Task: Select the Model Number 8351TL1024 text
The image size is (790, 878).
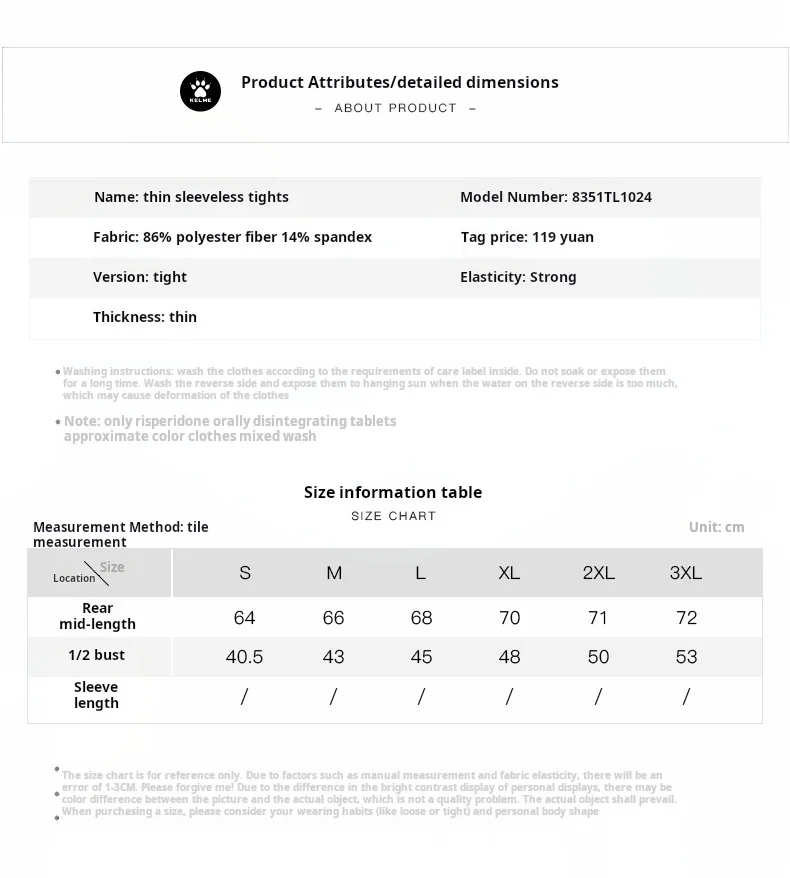Action: click(555, 197)
